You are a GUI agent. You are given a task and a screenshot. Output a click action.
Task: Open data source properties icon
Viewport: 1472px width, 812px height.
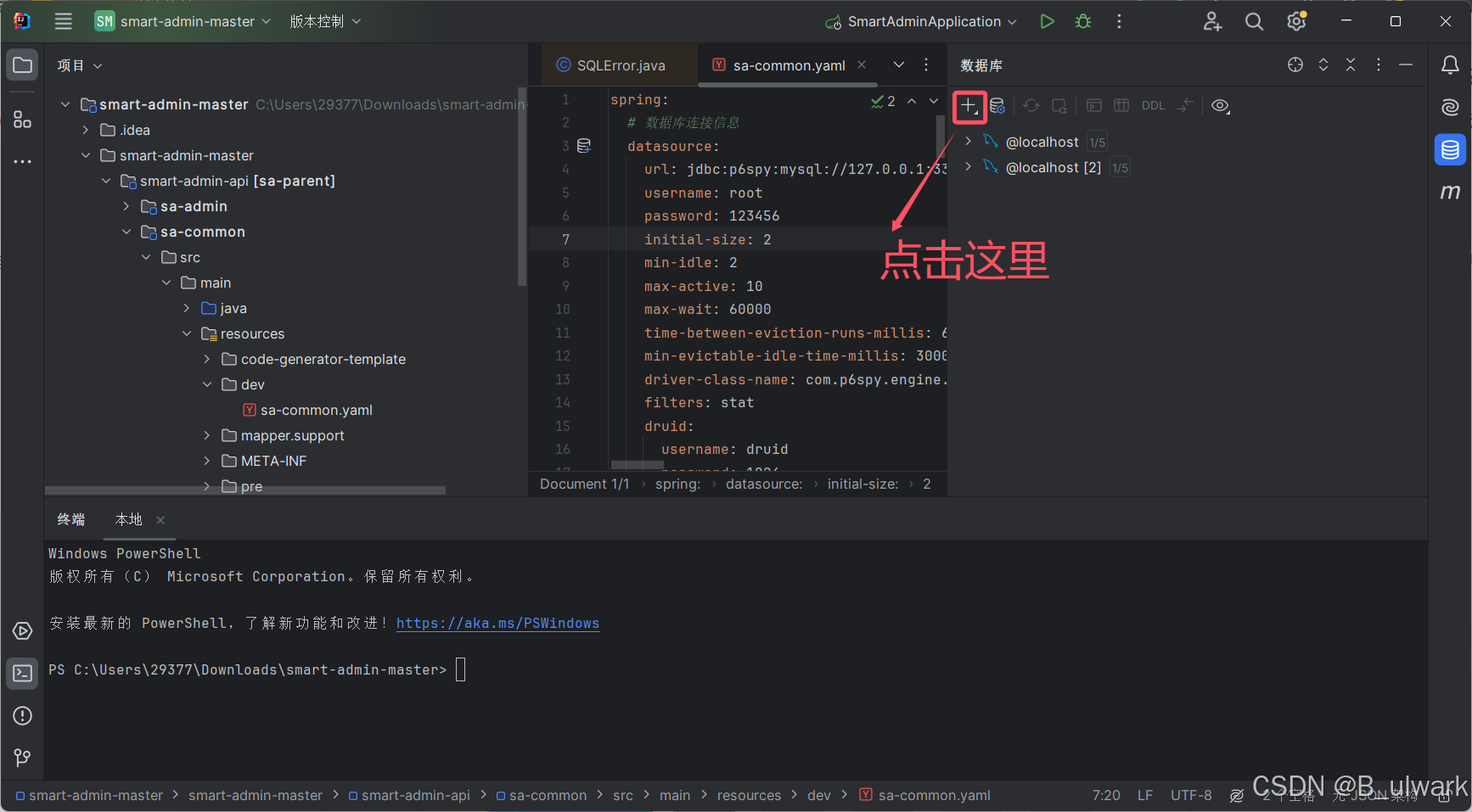[997, 105]
